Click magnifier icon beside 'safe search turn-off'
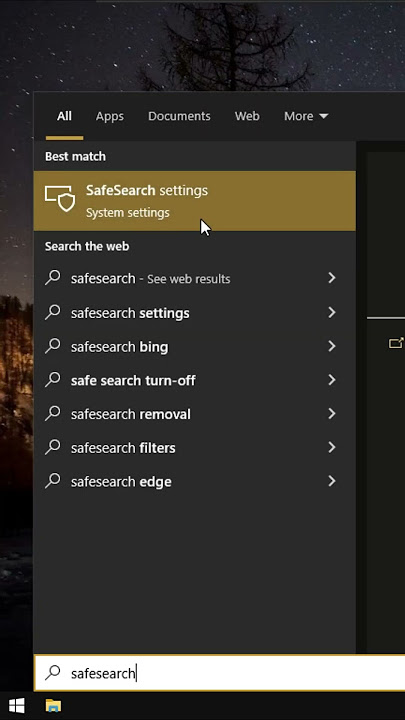This screenshot has width=405, height=720. [x=53, y=379]
